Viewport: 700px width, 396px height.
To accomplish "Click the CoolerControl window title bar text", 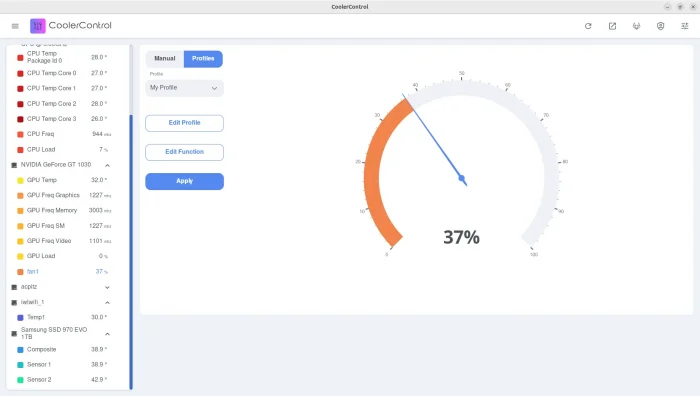I will [350, 7].
